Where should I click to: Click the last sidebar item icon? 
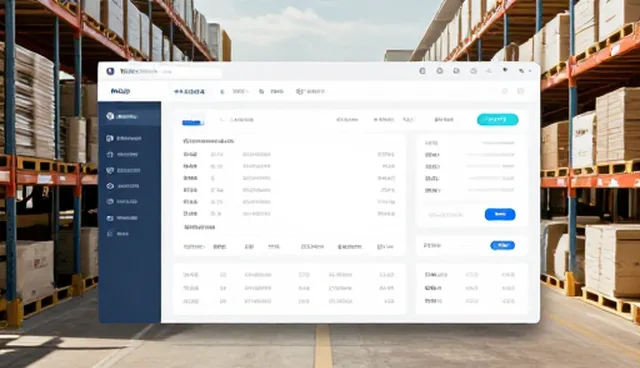(110, 234)
